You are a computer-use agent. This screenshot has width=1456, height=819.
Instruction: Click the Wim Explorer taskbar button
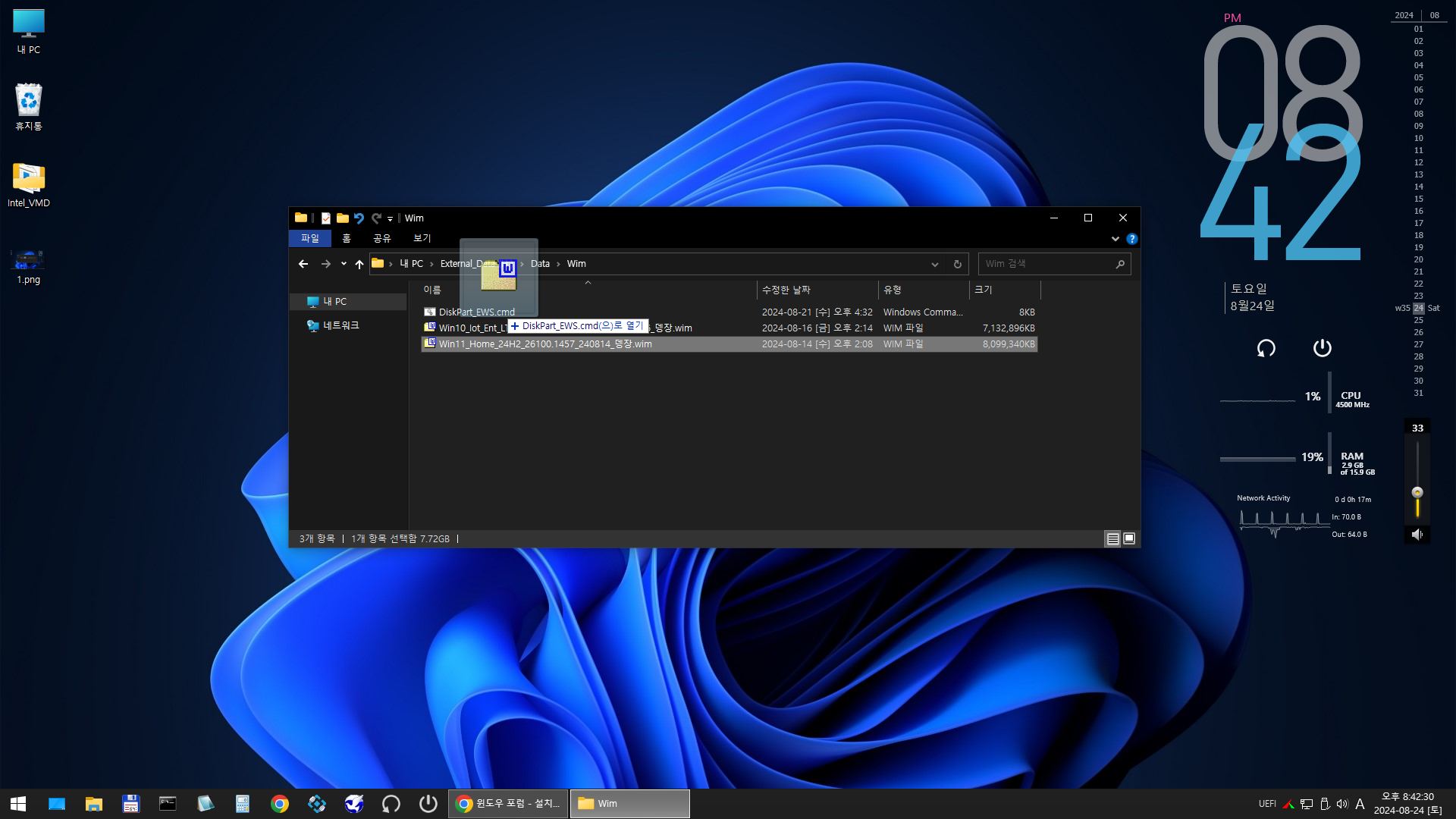(629, 804)
